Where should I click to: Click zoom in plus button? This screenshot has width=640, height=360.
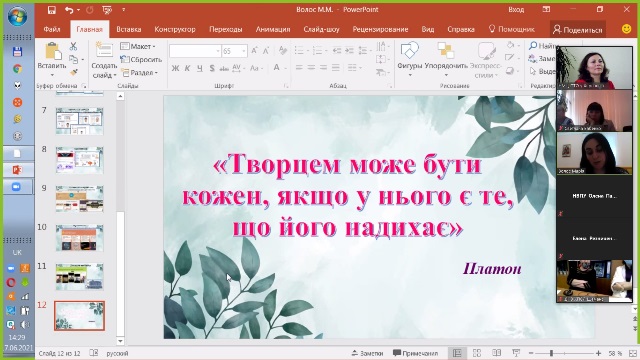(598, 353)
